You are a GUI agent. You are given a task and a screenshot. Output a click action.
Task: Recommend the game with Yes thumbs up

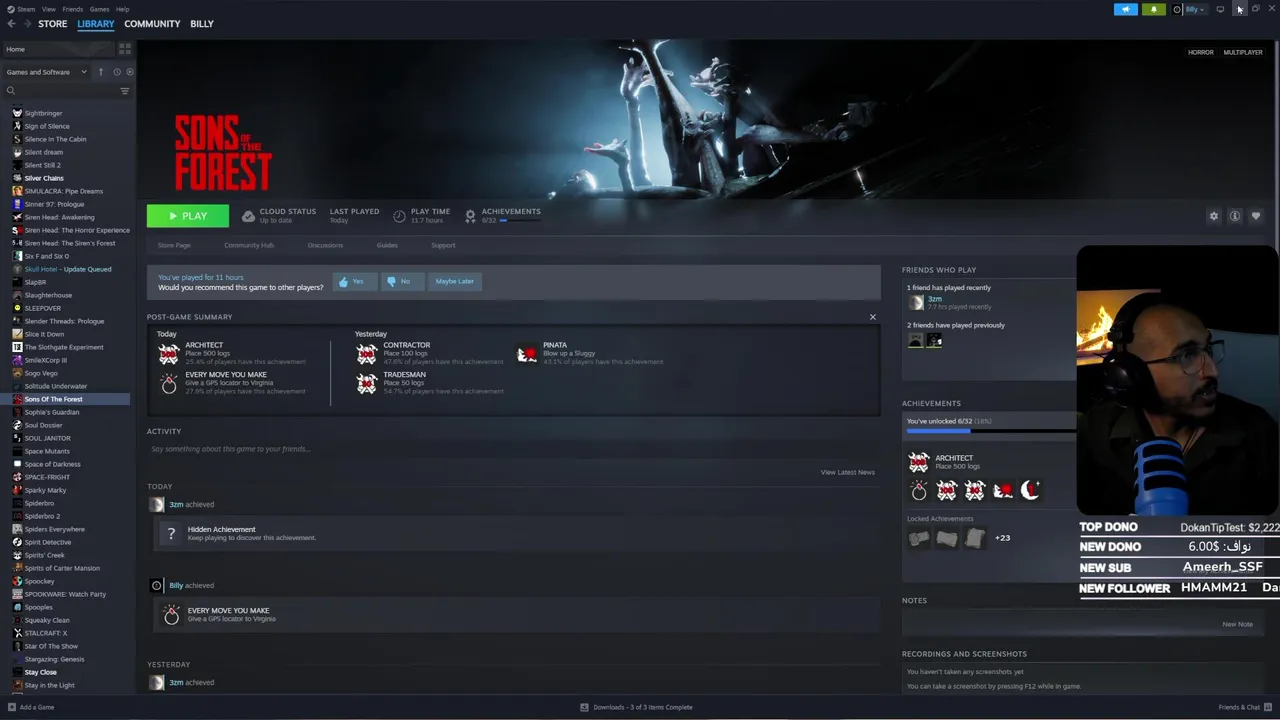[x=355, y=281]
